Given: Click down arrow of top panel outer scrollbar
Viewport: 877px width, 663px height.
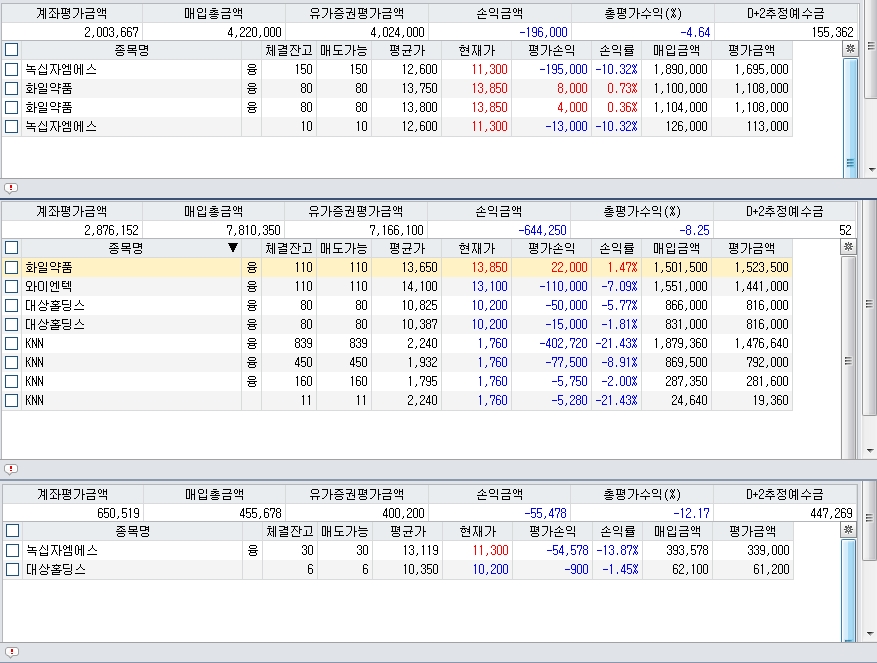Looking at the screenshot, I should point(870,172).
